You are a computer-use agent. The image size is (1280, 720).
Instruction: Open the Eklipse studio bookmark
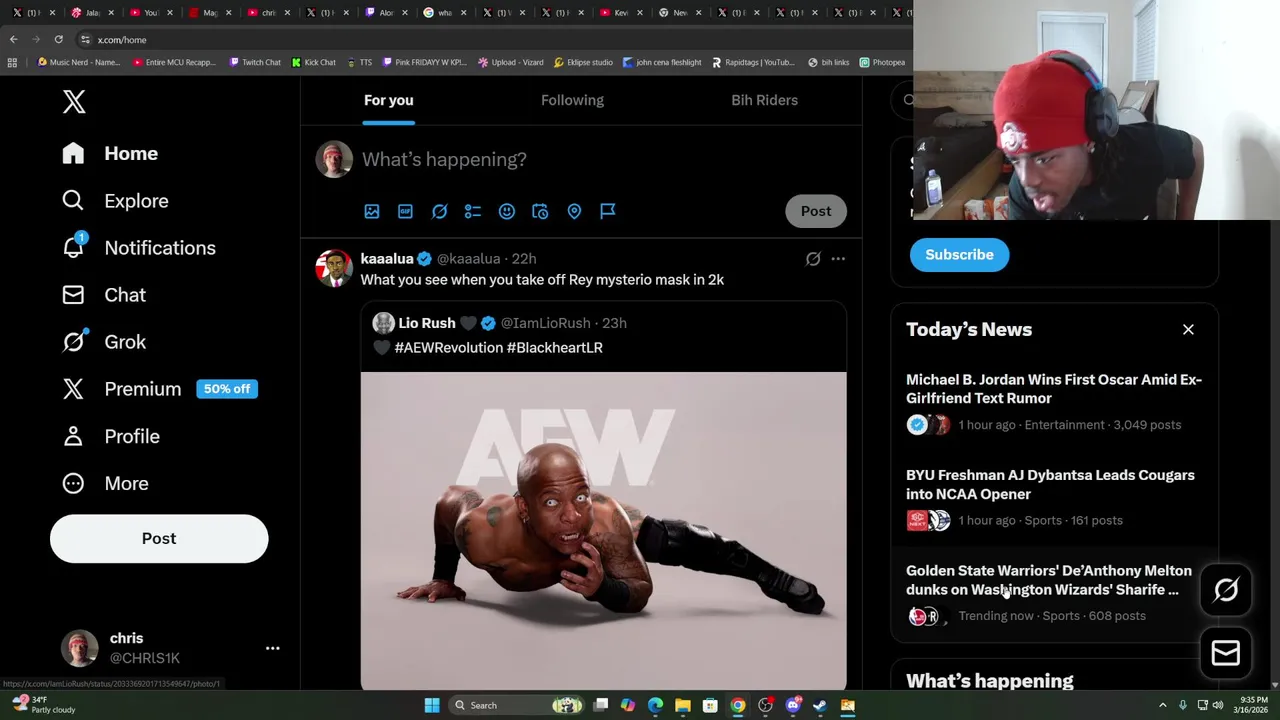[x=583, y=62]
